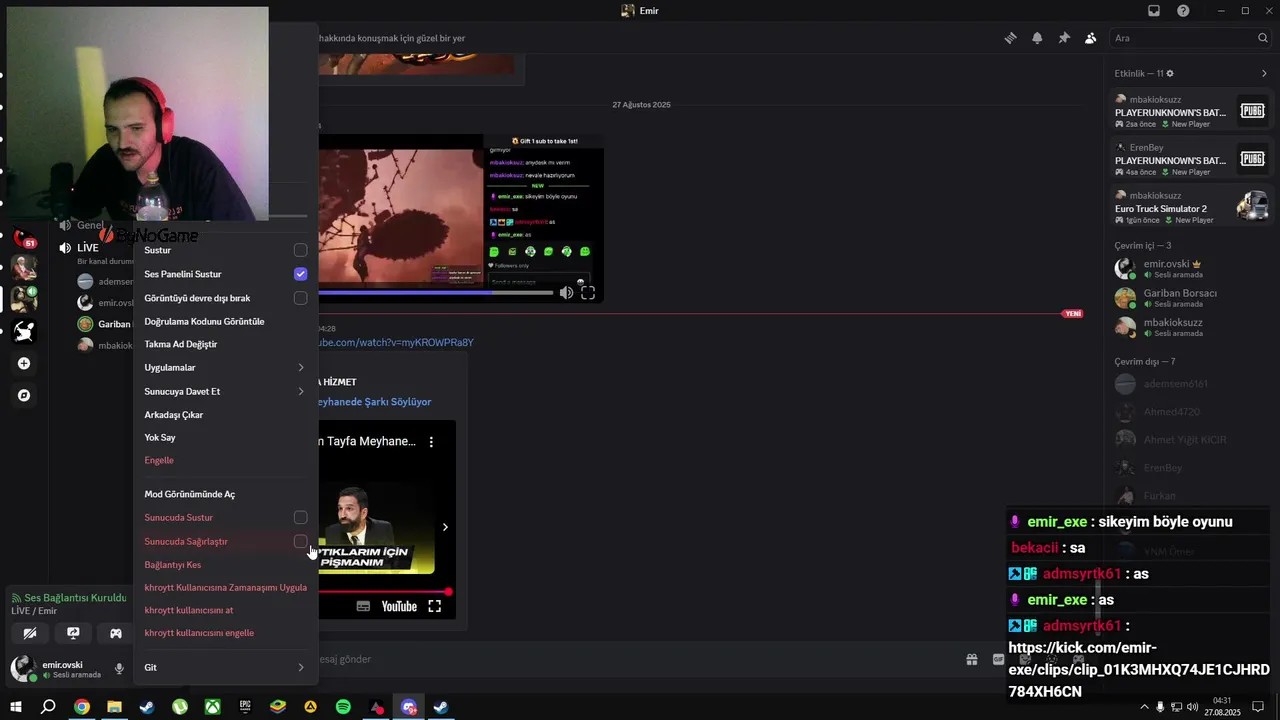Check the Sustur checkbox

click(300, 250)
